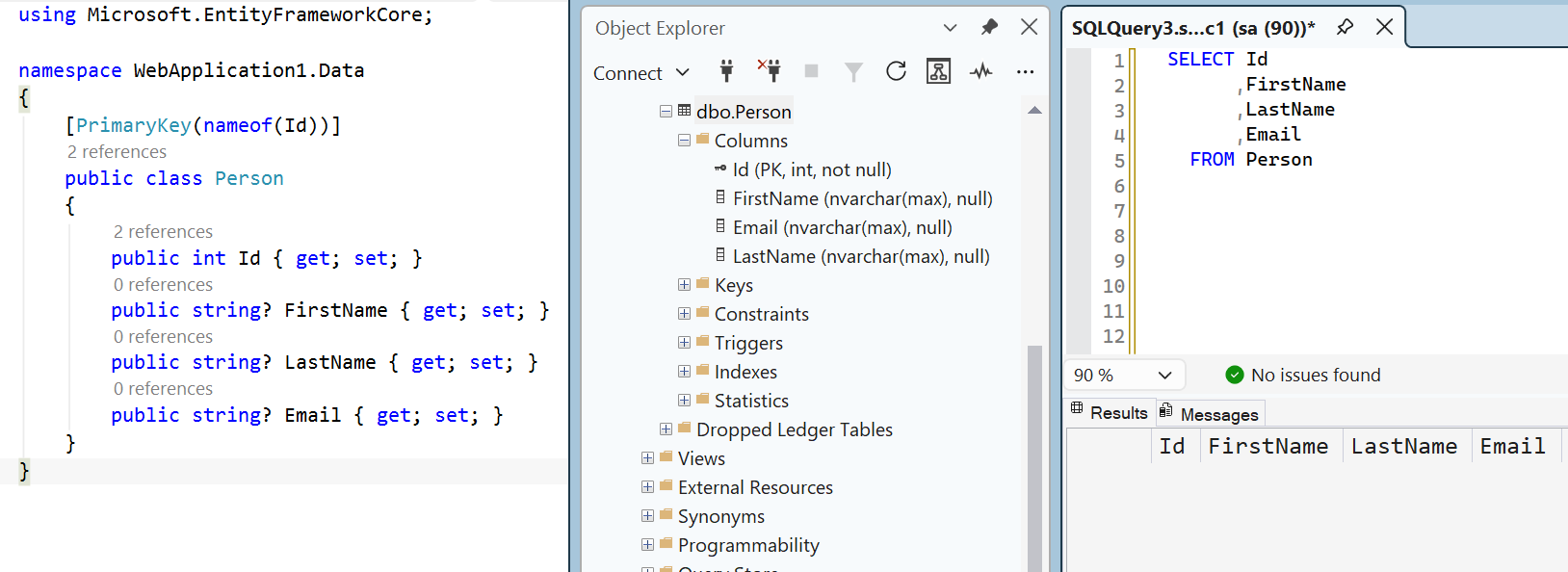Click '0 references' above LastName property
The width and height of the screenshot is (1568, 572).
pos(163,337)
